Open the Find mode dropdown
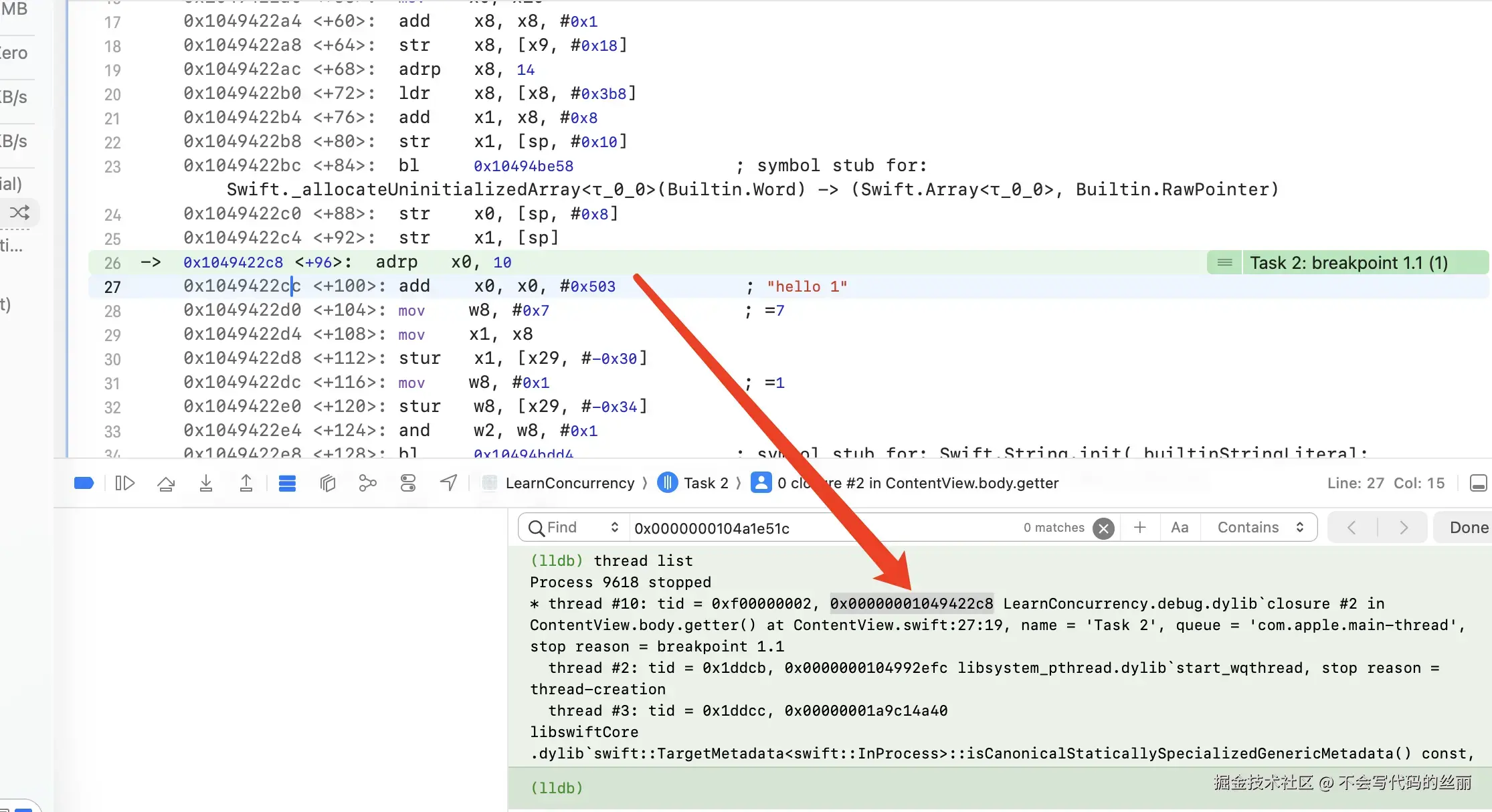 pos(573,528)
